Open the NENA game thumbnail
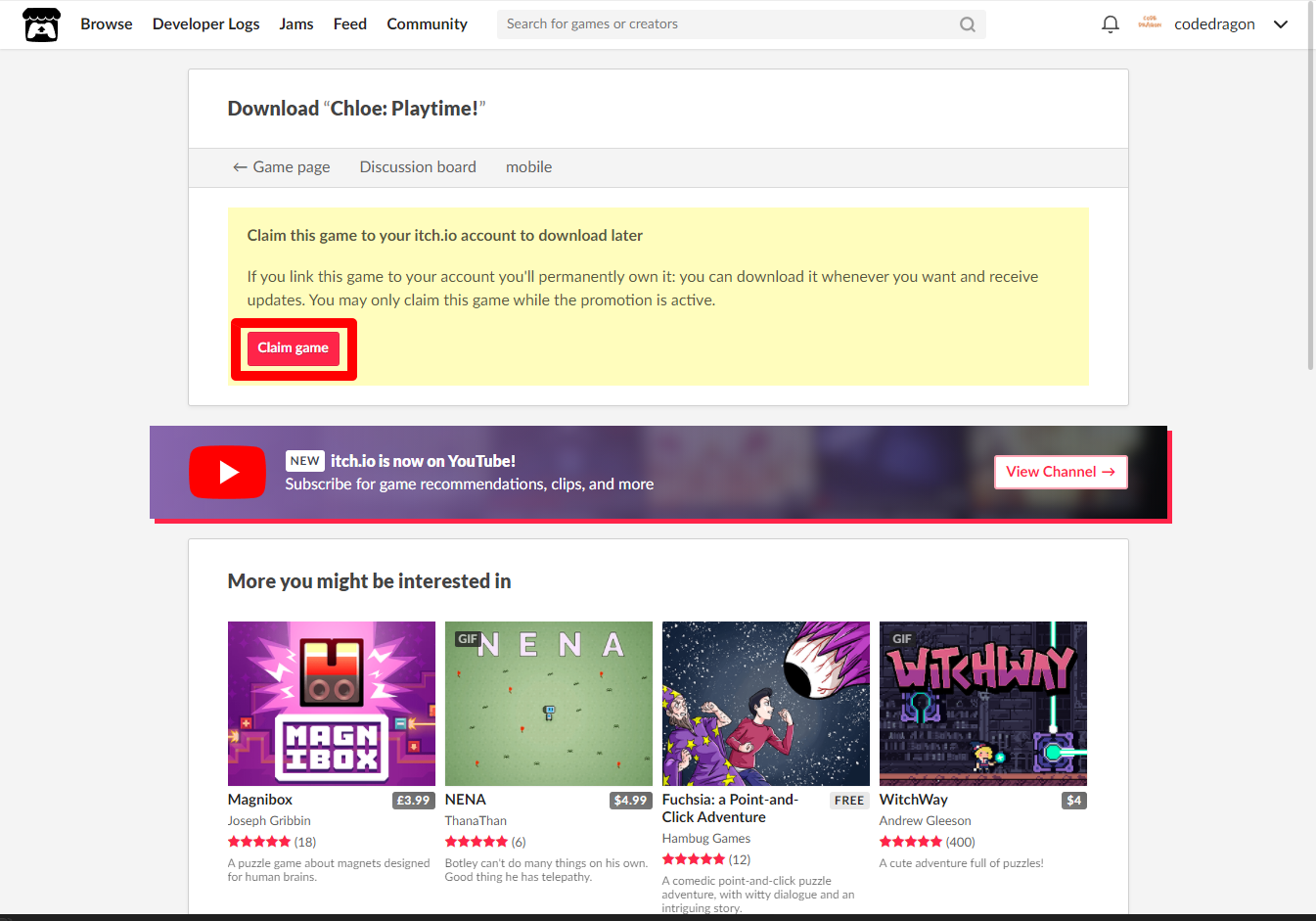The image size is (1316, 921). 549,704
